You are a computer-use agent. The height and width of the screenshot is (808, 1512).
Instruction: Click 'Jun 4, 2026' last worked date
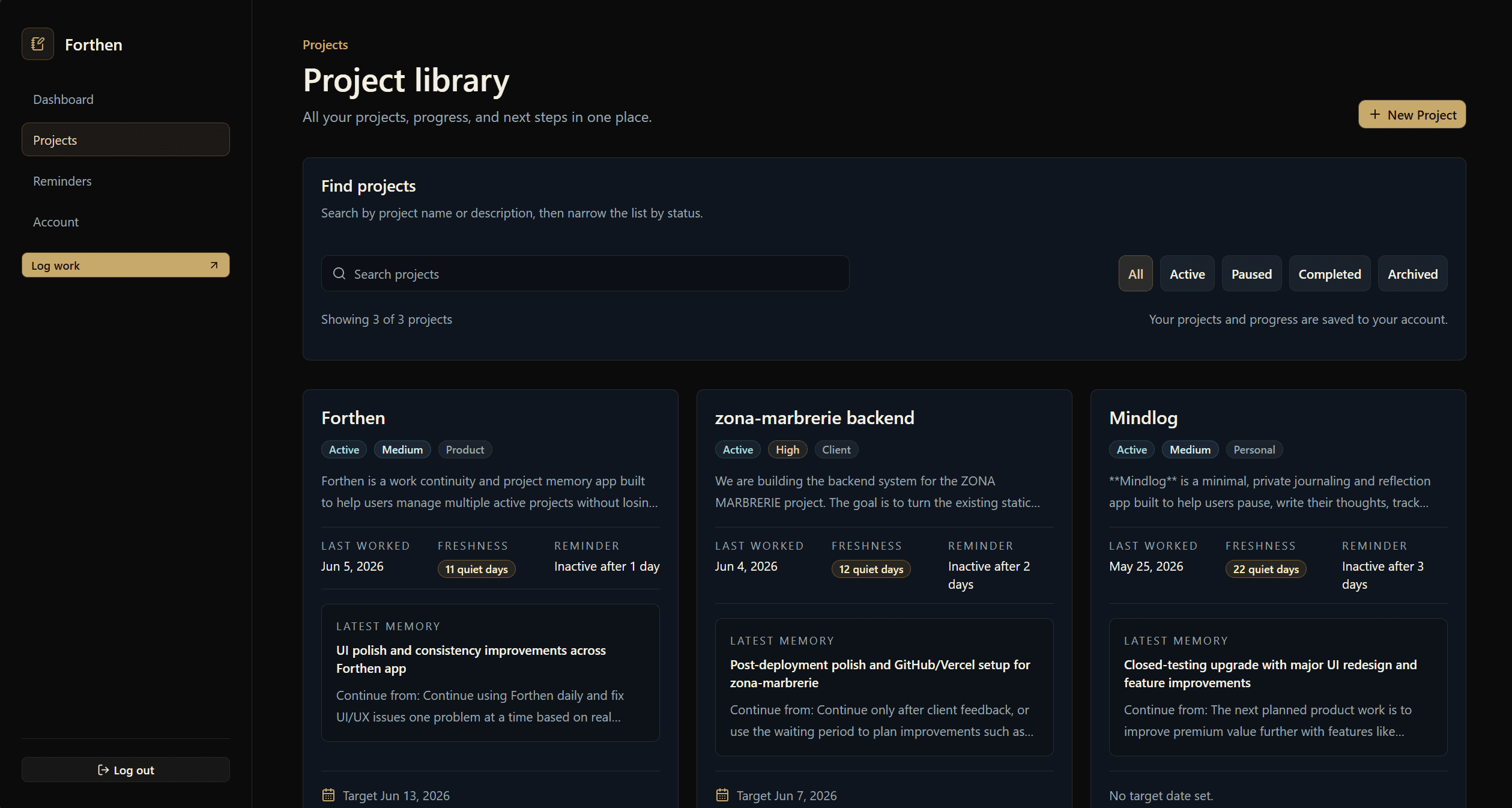746,566
